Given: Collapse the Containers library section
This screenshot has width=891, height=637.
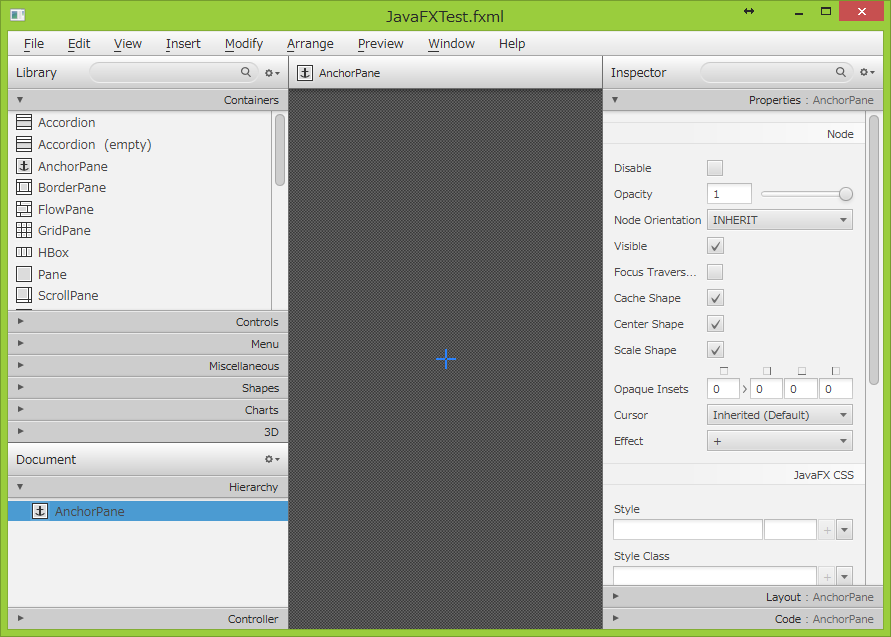Looking at the screenshot, I should coord(148,99).
